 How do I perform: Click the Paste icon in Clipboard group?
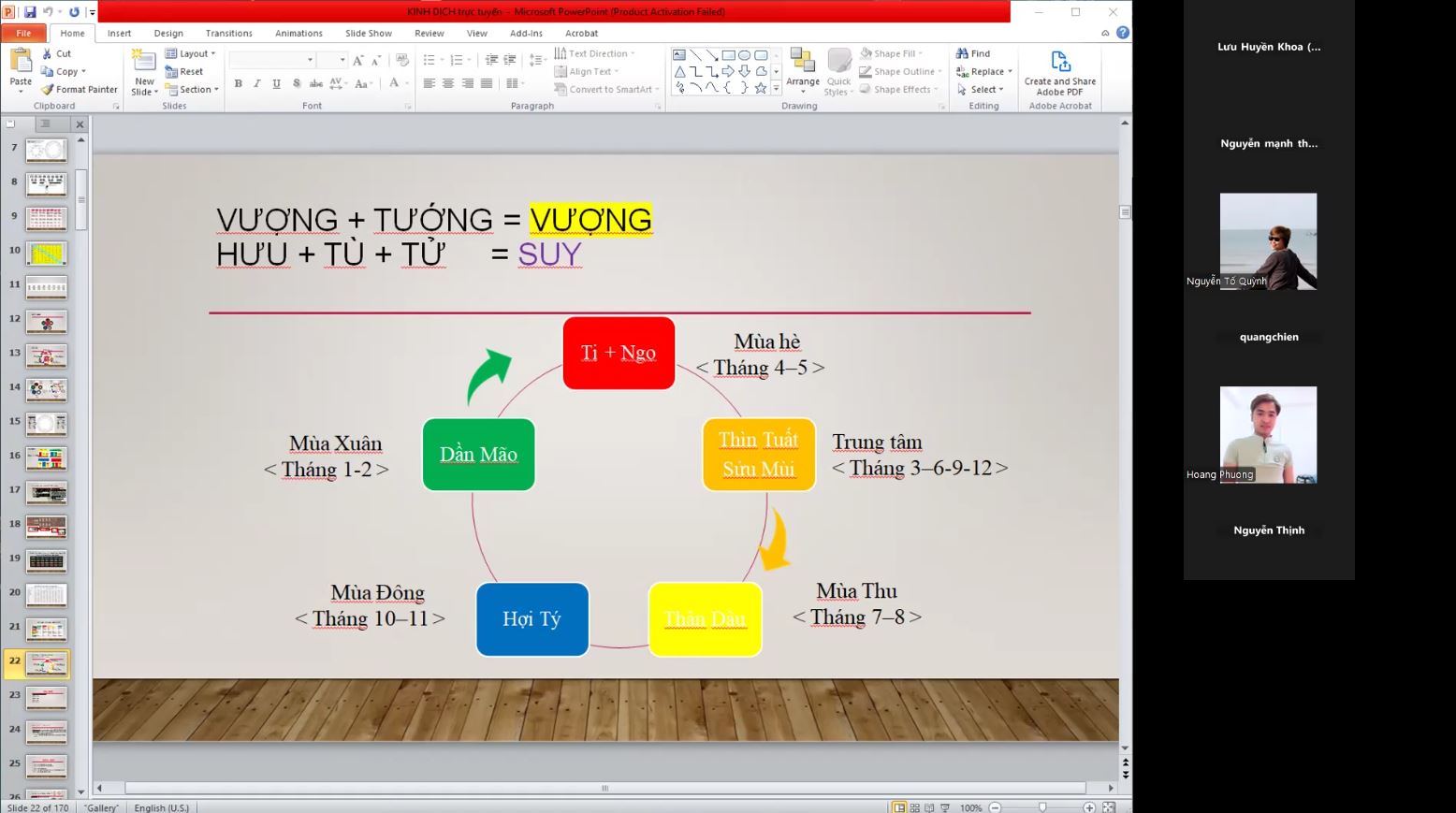(21, 62)
